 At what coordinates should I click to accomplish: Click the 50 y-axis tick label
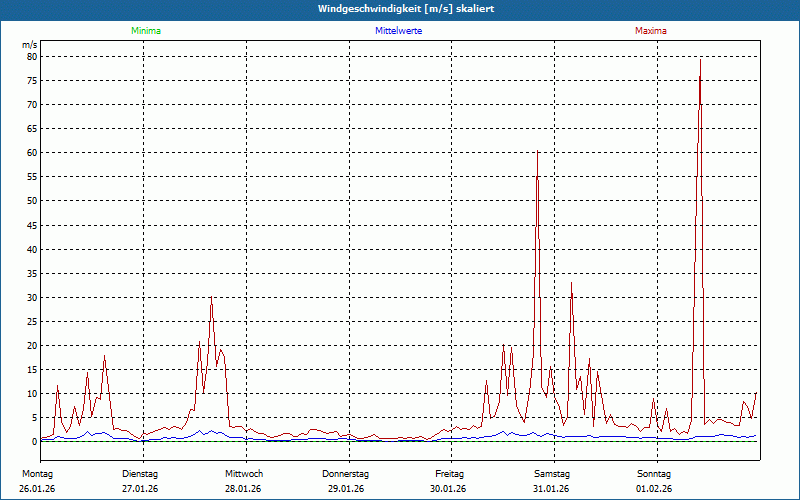[31, 201]
